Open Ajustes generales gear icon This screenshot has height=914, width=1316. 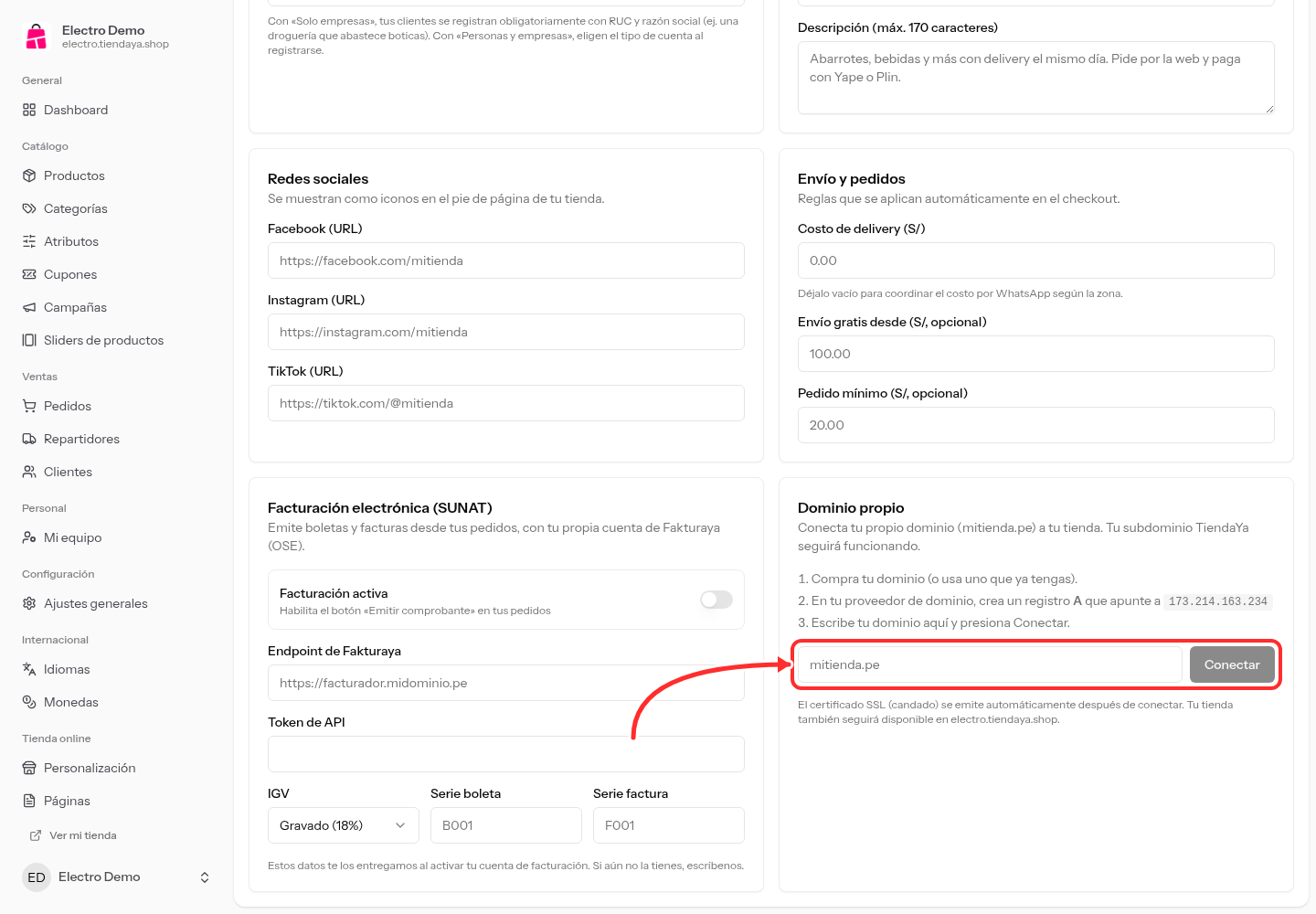(29, 603)
